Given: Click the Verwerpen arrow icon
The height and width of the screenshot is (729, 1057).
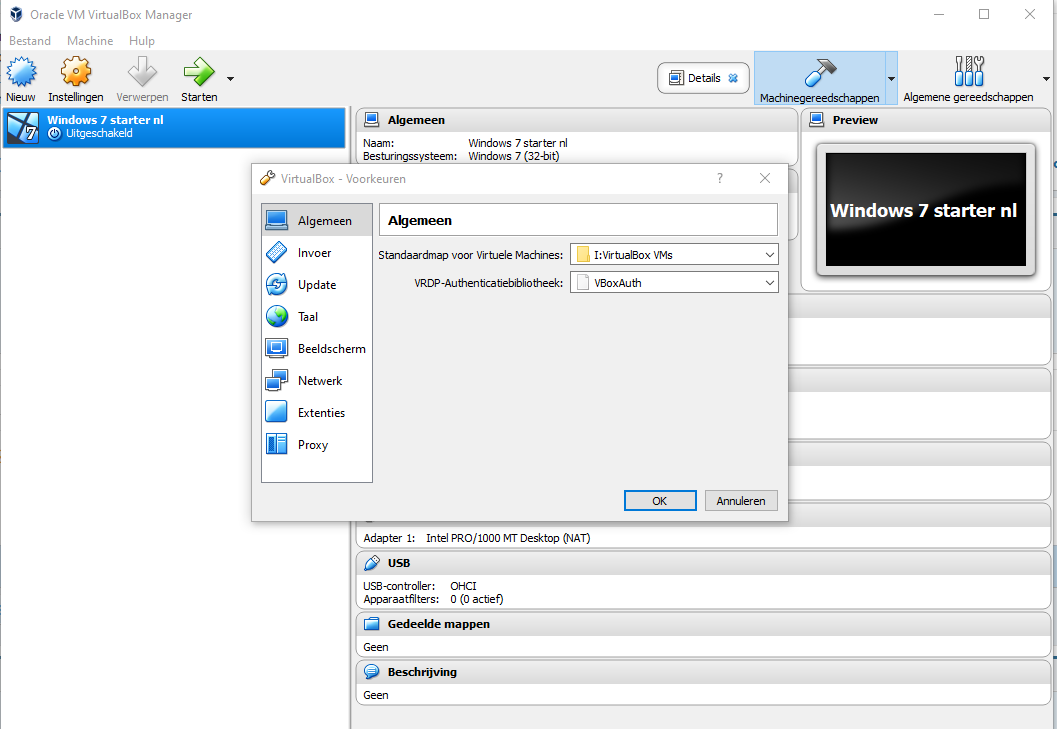Looking at the screenshot, I should [142, 71].
